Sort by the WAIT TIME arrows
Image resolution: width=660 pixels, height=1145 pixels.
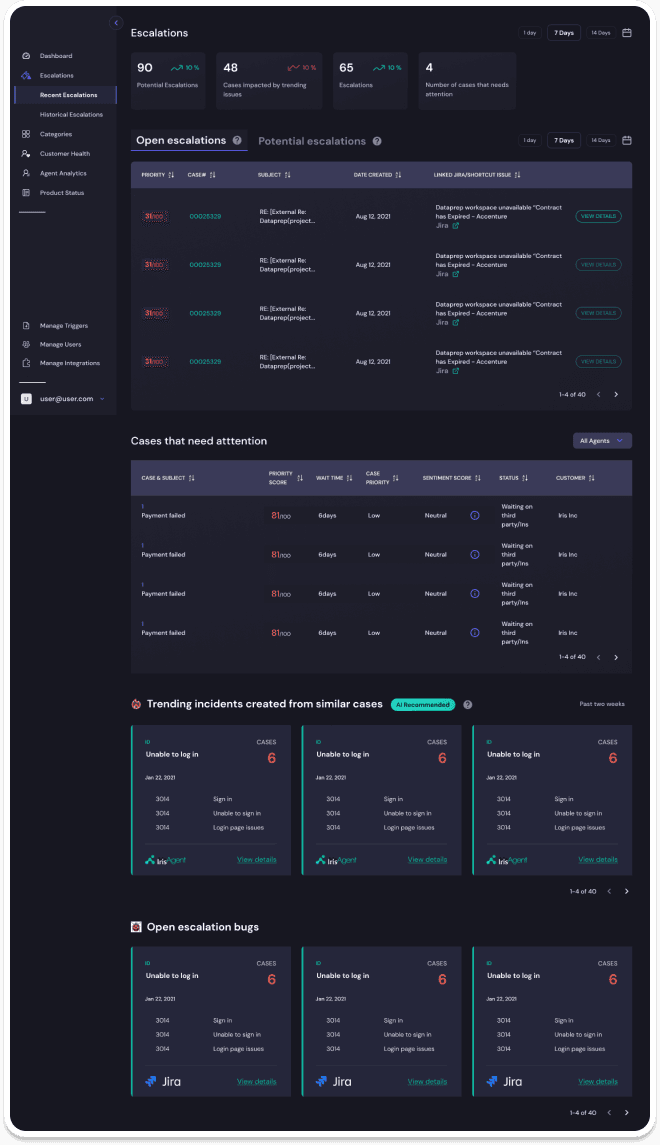click(350, 478)
